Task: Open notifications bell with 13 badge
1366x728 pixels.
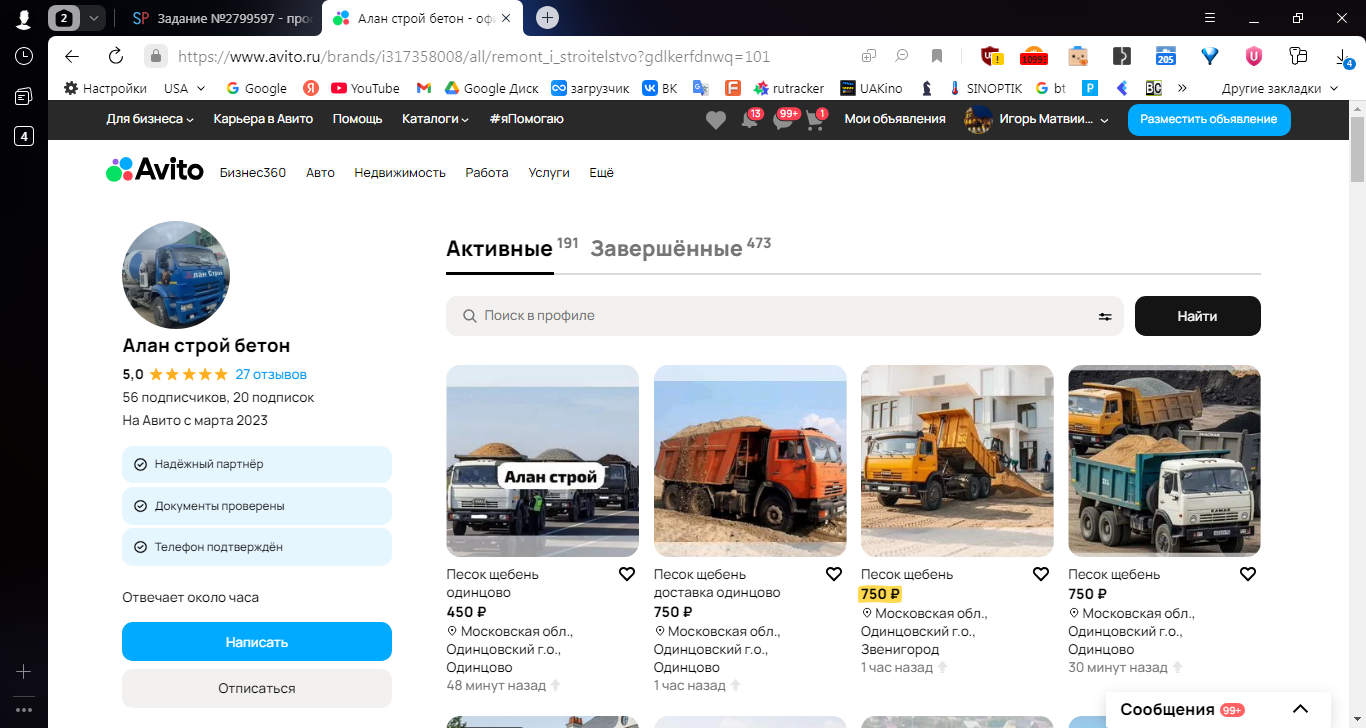Action: (750, 120)
